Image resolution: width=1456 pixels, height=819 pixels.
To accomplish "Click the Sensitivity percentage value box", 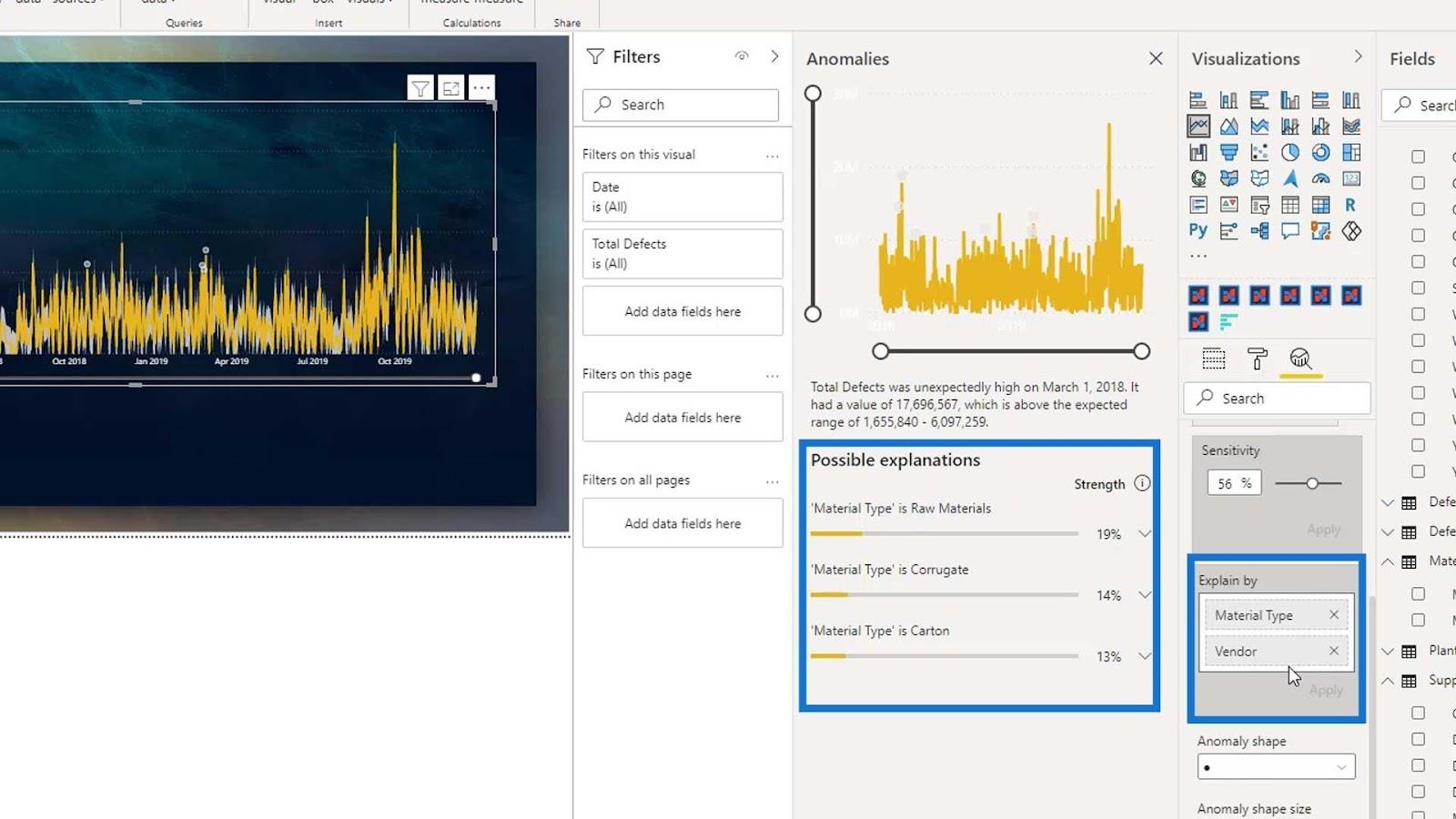I will (1234, 483).
